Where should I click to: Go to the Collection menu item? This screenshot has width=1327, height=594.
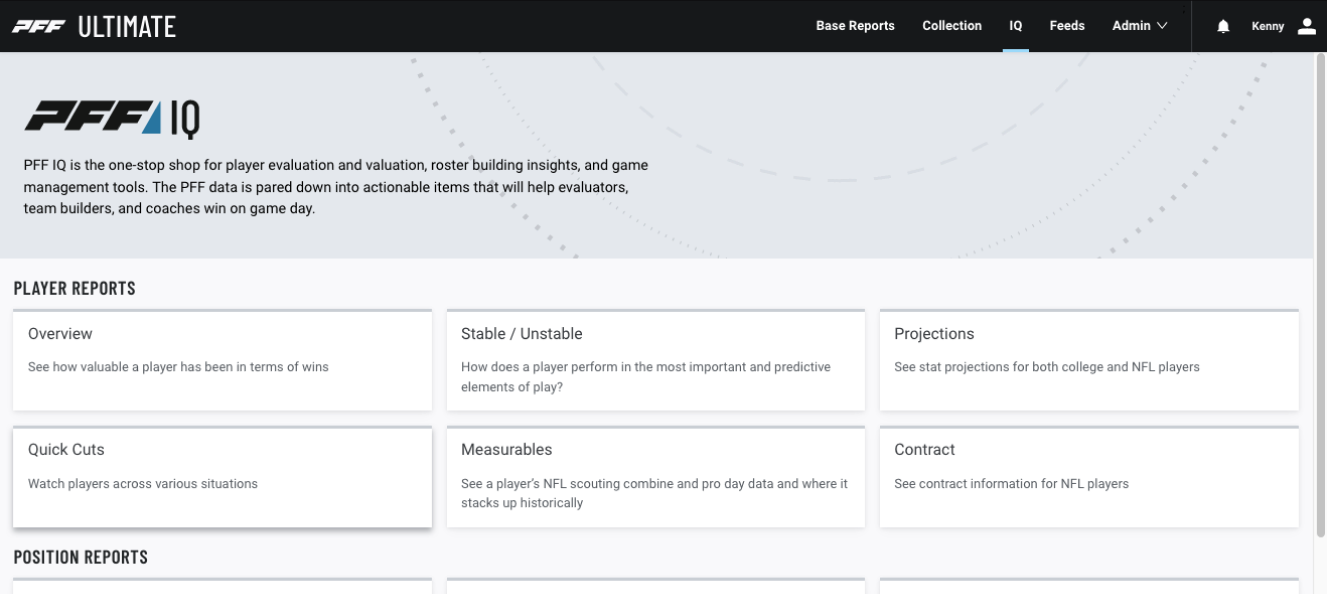(x=951, y=26)
